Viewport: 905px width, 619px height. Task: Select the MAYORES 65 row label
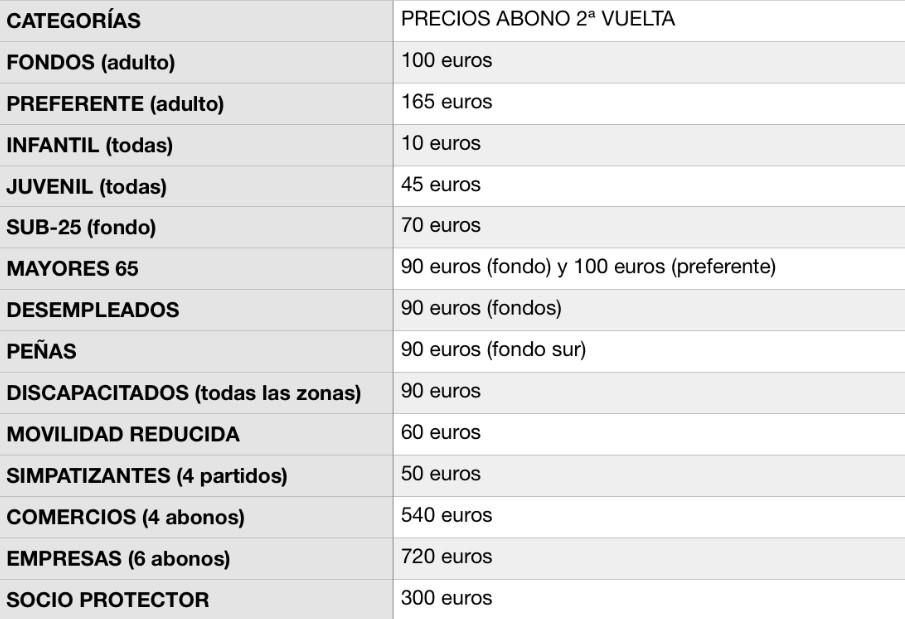pos(72,269)
